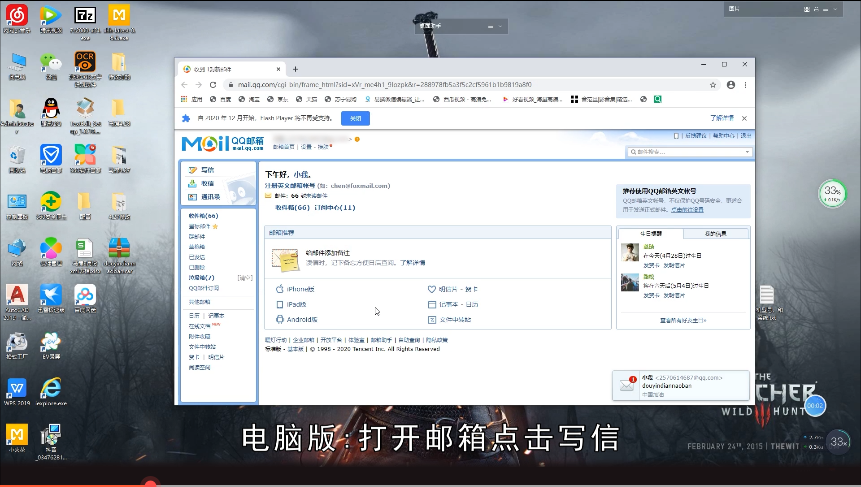The image size is (861, 487).
Task: Open 收件箱(66) link under greeting
Action: pyautogui.click(x=292, y=208)
